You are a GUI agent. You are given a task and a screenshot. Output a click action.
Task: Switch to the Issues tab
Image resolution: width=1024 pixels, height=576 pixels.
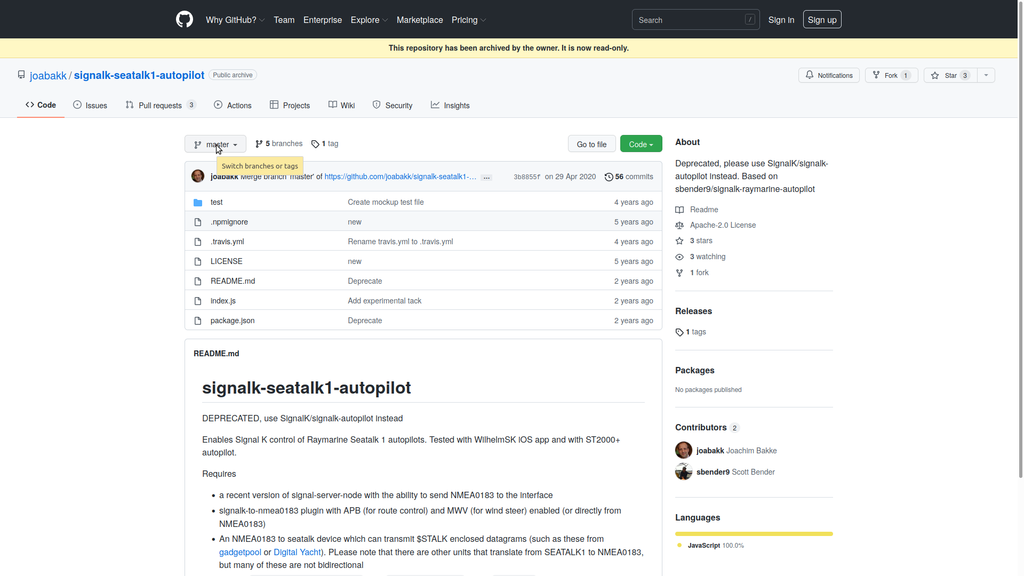(x=90, y=105)
